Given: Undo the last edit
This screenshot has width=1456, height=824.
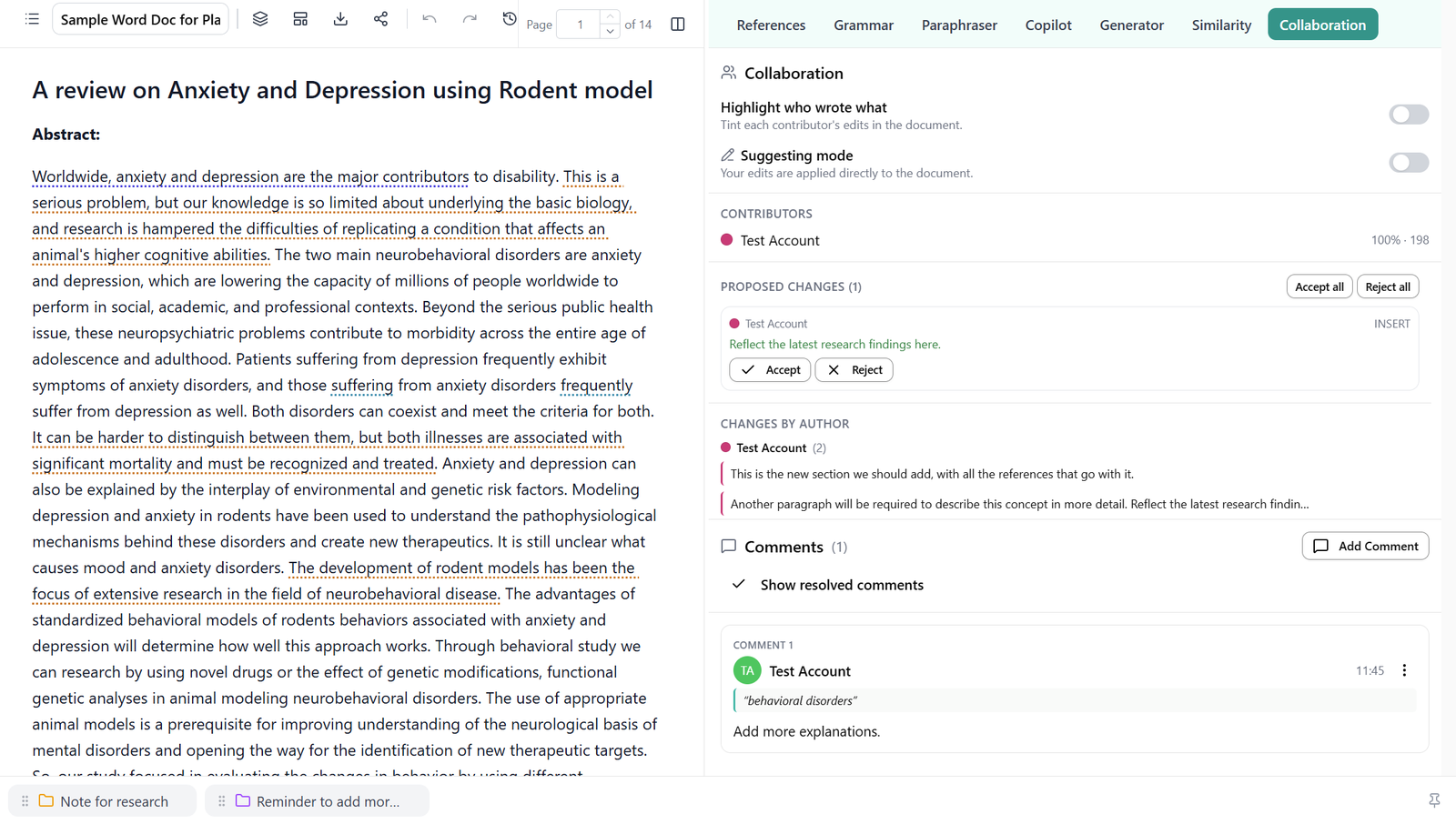Looking at the screenshot, I should [430, 19].
